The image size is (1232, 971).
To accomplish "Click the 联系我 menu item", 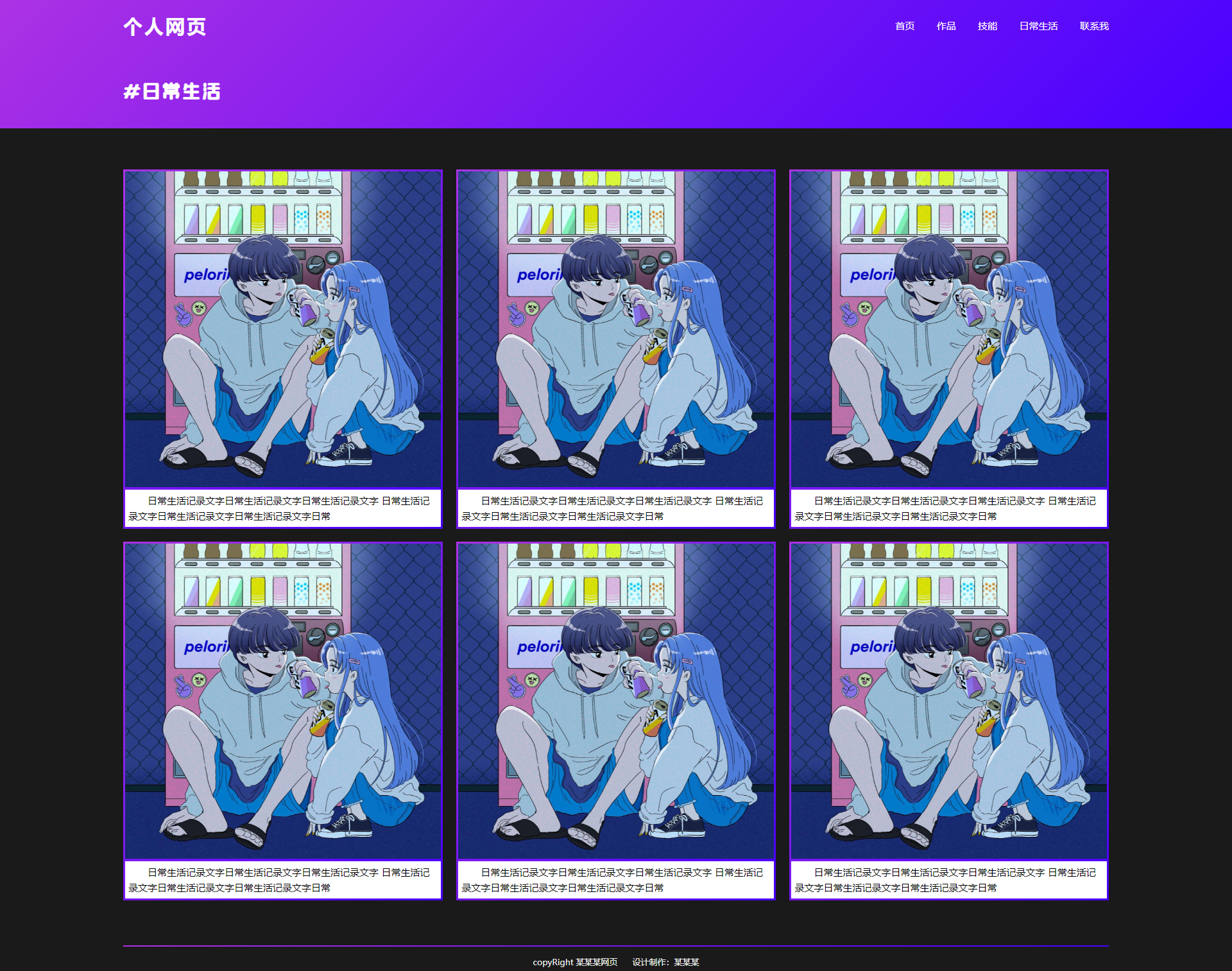I will tap(1094, 26).
